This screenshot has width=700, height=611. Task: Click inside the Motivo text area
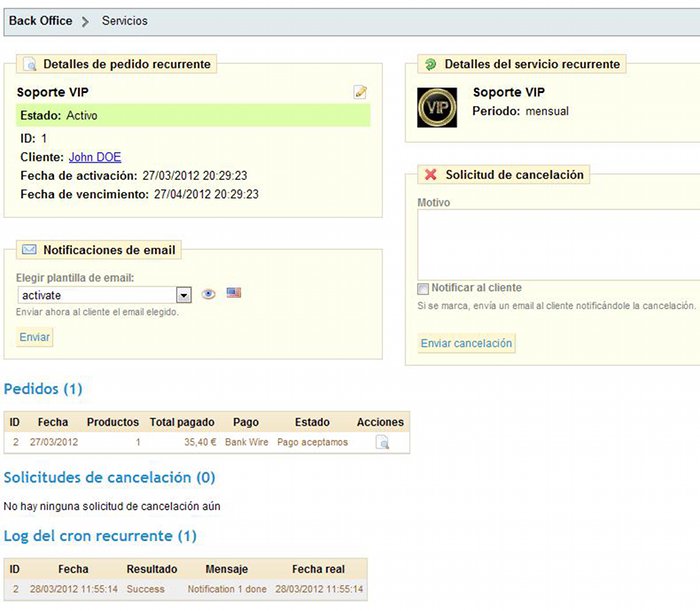click(x=558, y=245)
